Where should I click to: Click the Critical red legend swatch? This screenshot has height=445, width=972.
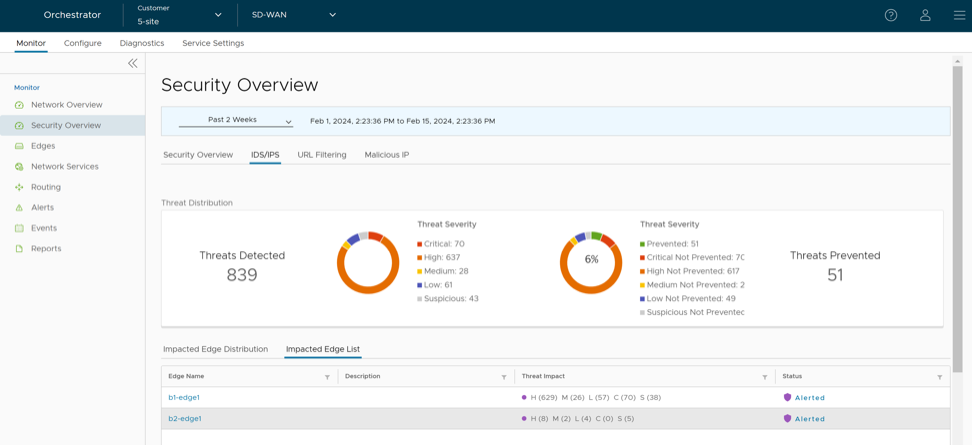[x=420, y=244]
